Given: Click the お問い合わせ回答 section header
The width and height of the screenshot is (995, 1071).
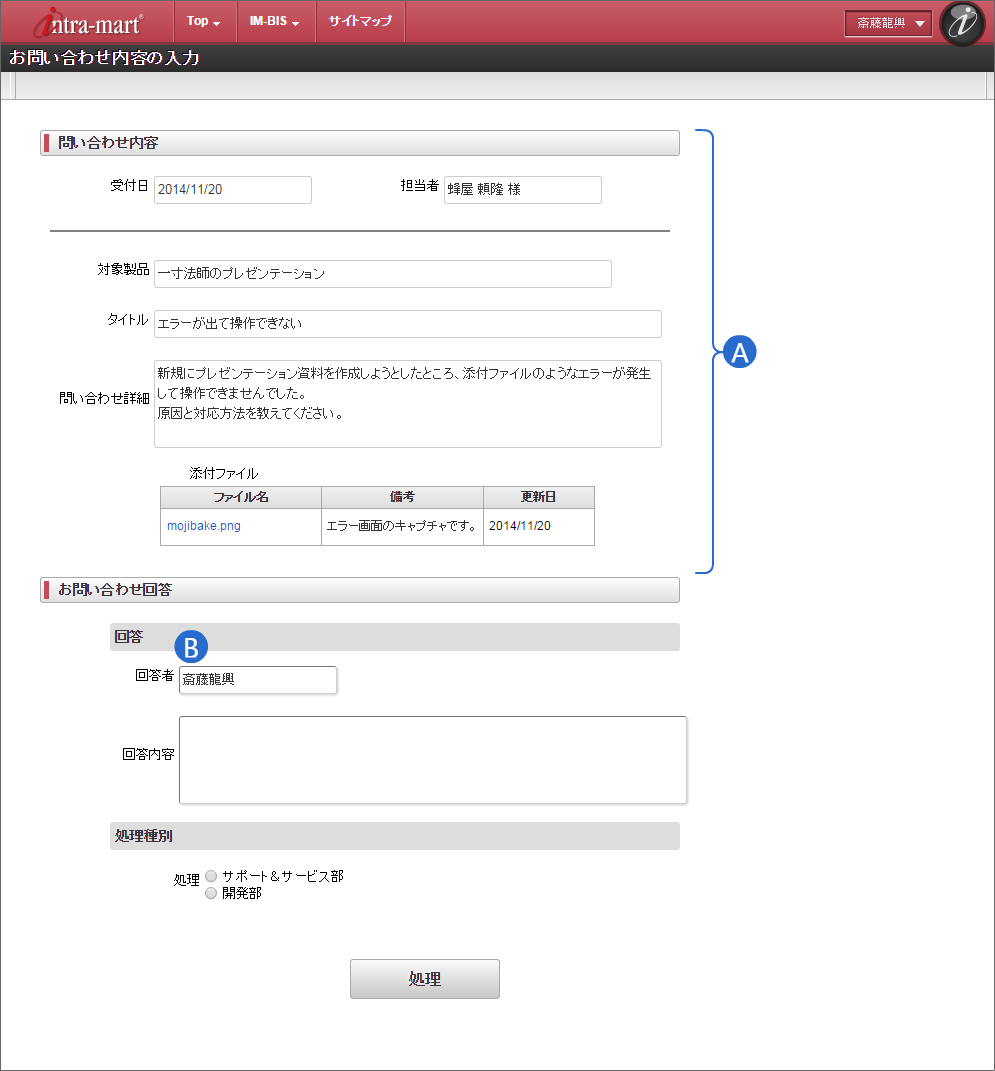Looking at the screenshot, I should (360, 590).
